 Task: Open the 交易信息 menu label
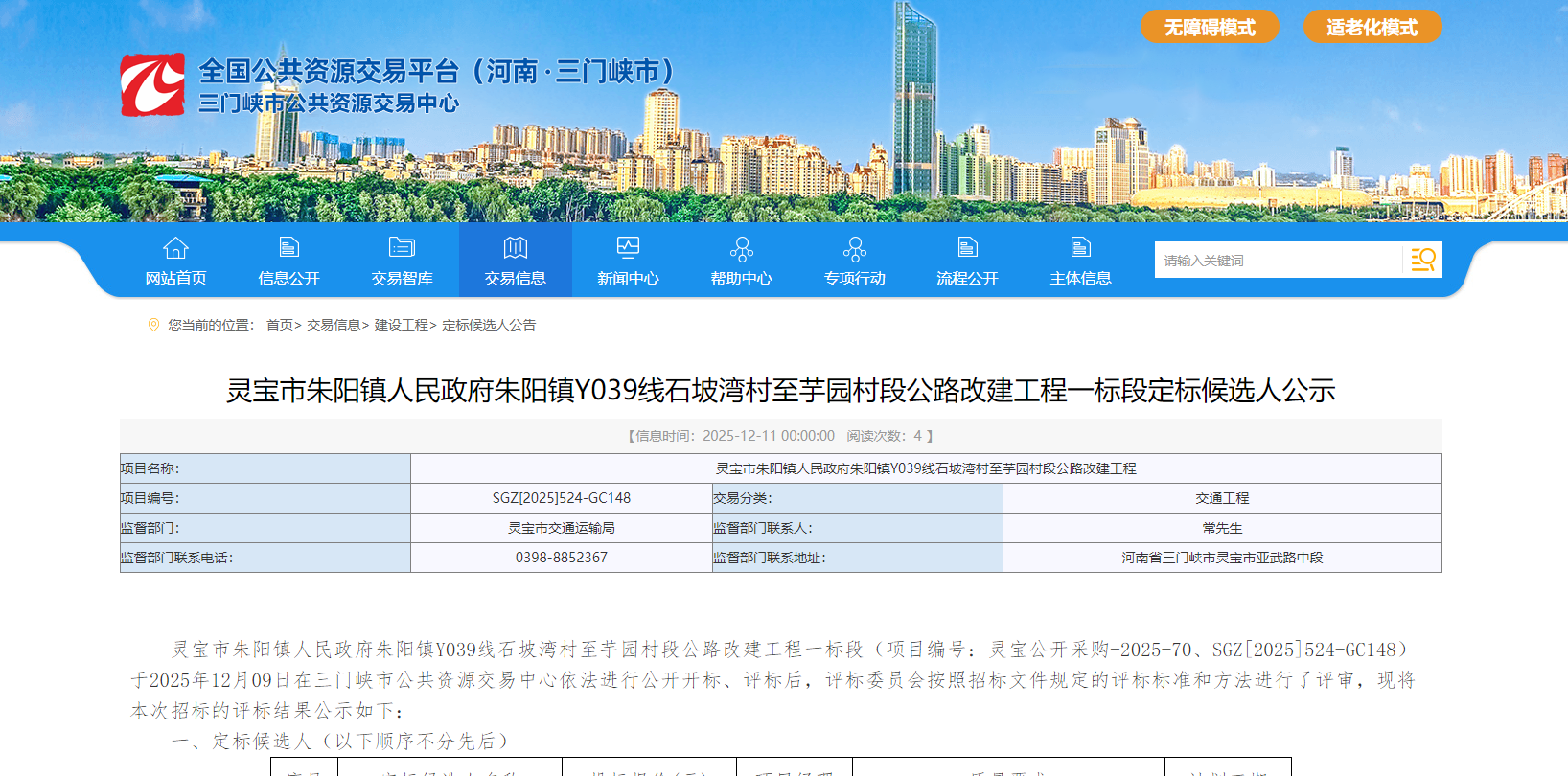pyautogui.click(x=515, y=279)
